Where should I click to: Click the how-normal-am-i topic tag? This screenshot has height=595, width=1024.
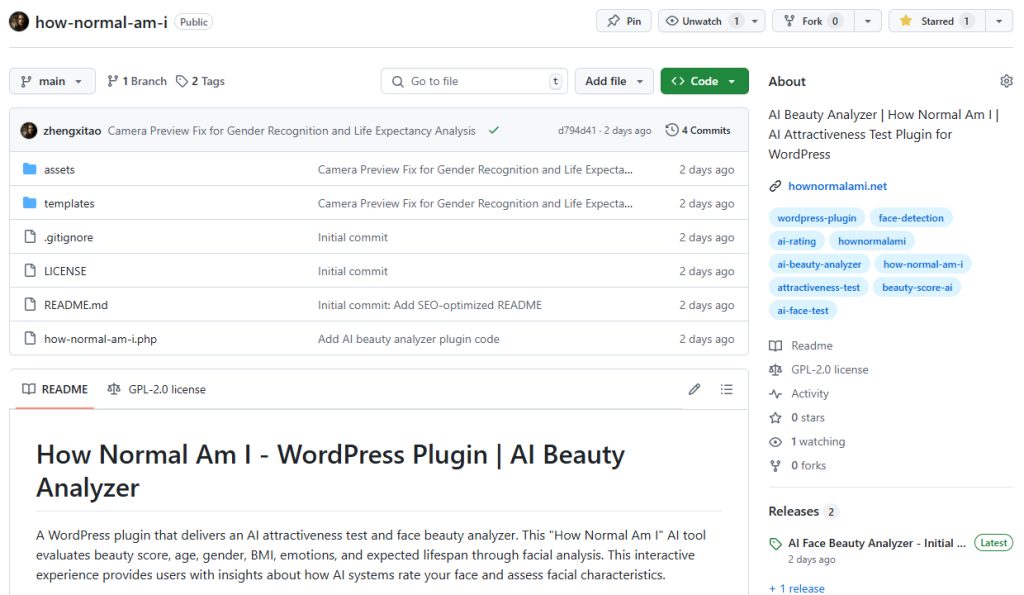tap(923, 264)
